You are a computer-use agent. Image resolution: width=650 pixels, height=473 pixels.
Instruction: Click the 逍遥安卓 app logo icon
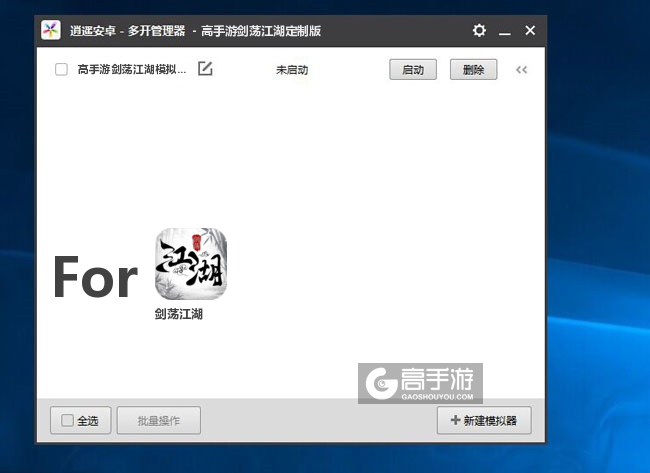pyautogui.click(x=51, y=30)
